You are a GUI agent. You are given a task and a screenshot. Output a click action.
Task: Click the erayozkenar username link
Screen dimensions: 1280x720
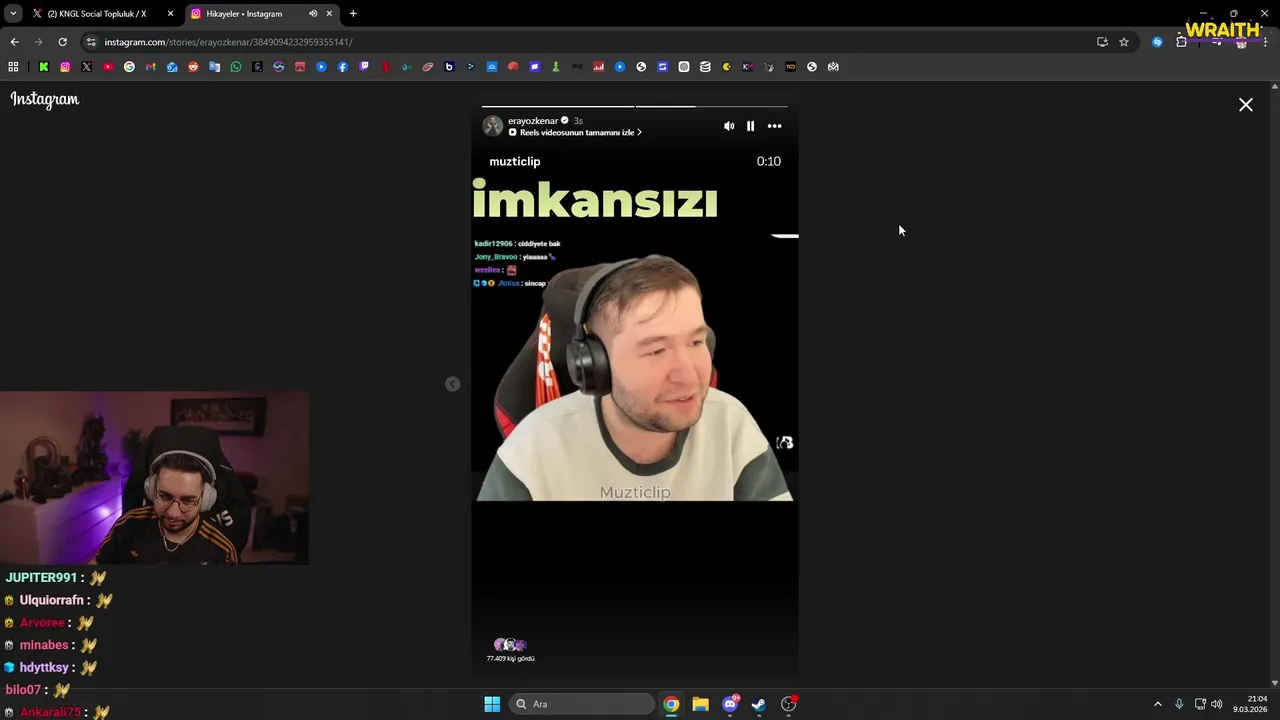(533, 121)
